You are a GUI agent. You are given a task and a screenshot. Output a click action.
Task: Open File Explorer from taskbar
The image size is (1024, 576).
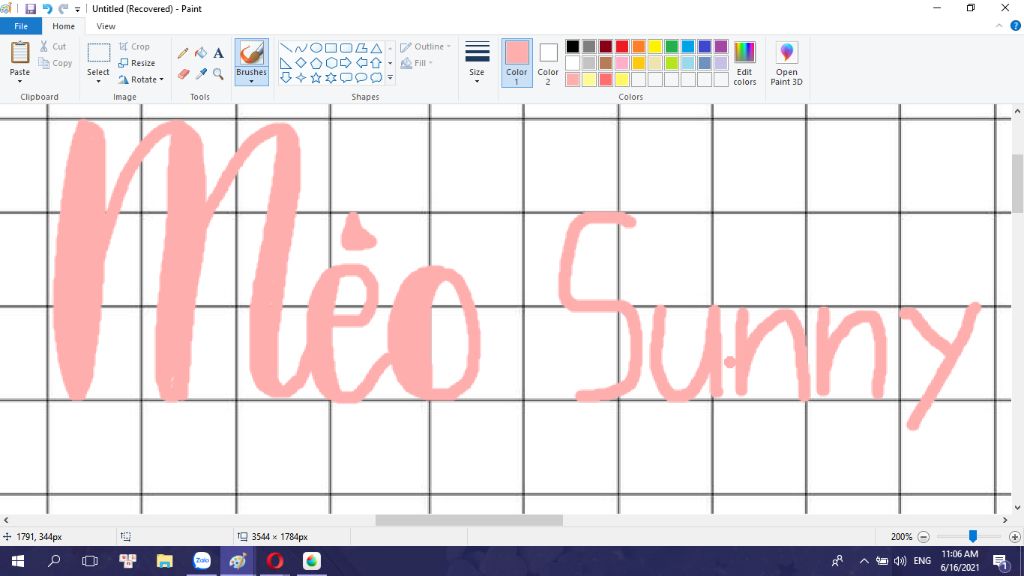165,561
